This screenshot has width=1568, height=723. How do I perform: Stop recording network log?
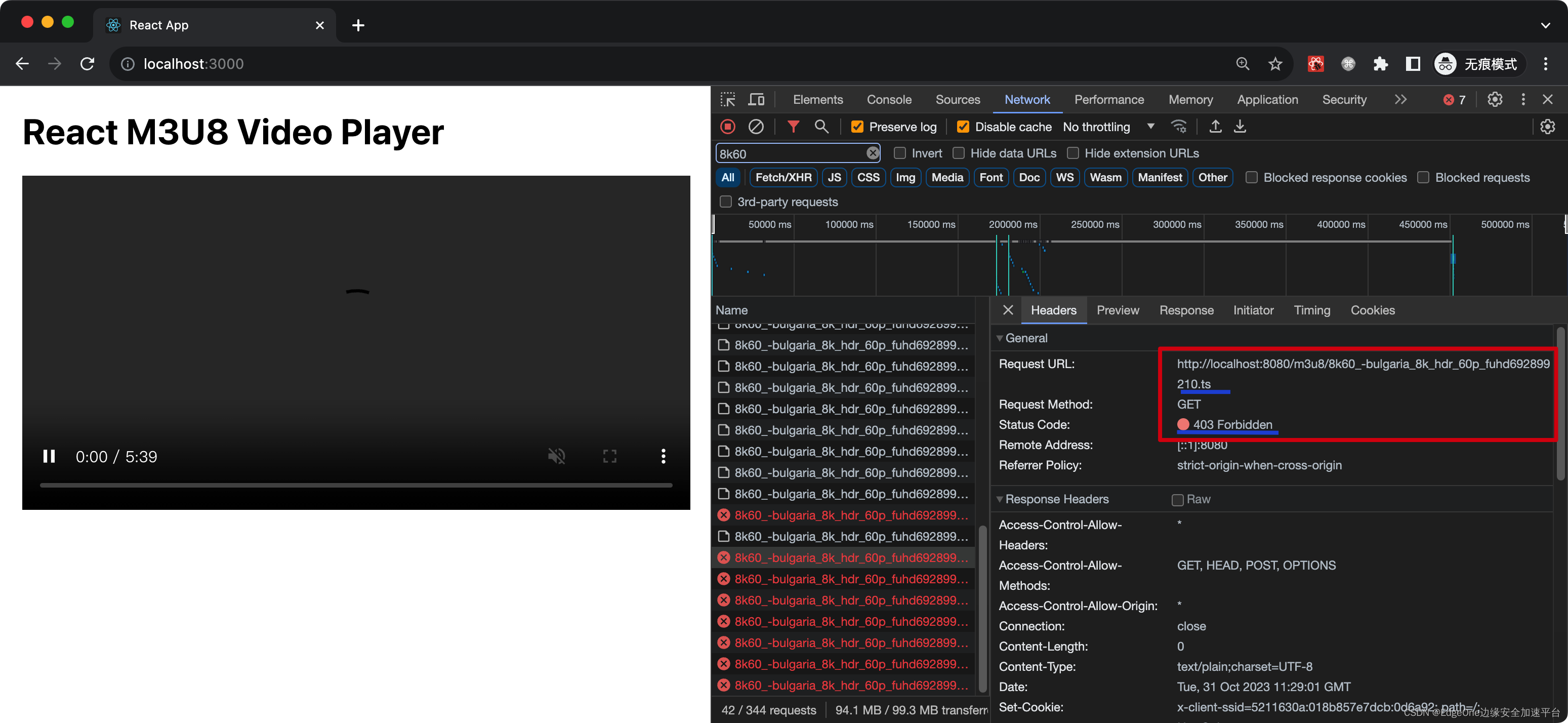tap(728, 127)
